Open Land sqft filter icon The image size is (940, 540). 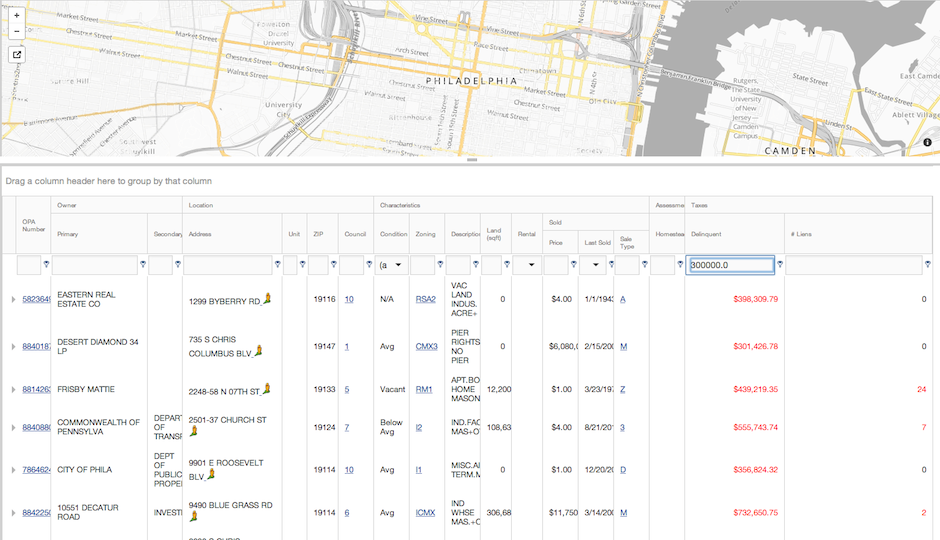pyautogui.click(x=507, y=264)
